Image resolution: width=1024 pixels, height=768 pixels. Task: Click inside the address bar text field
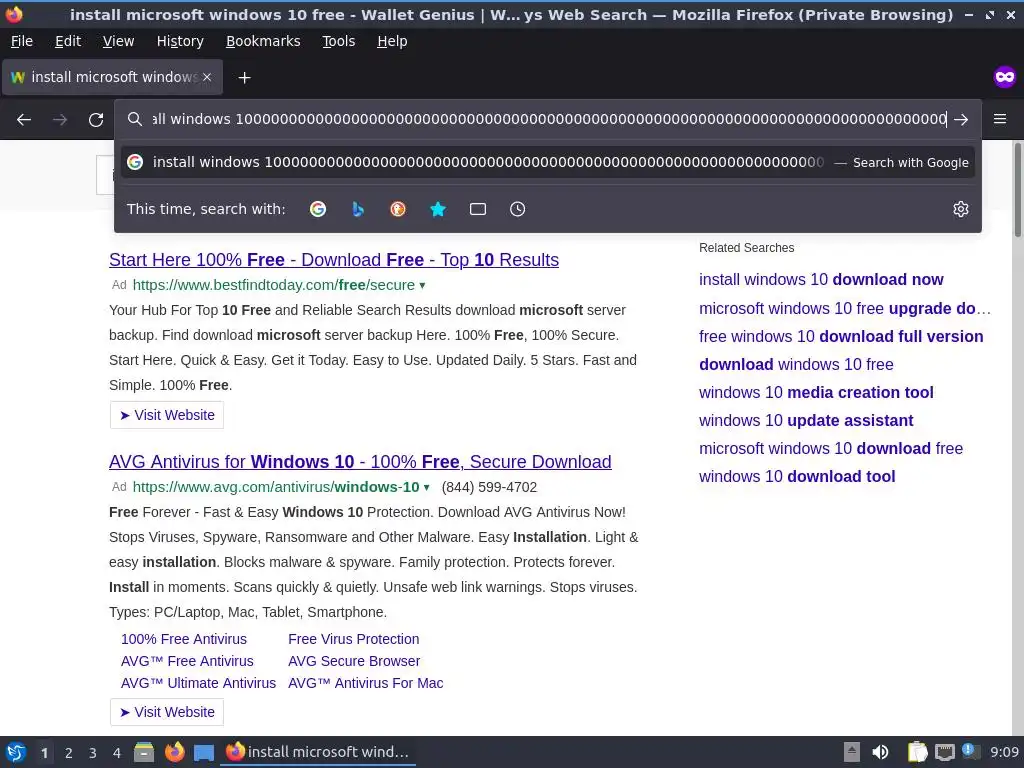click(549, 119)
